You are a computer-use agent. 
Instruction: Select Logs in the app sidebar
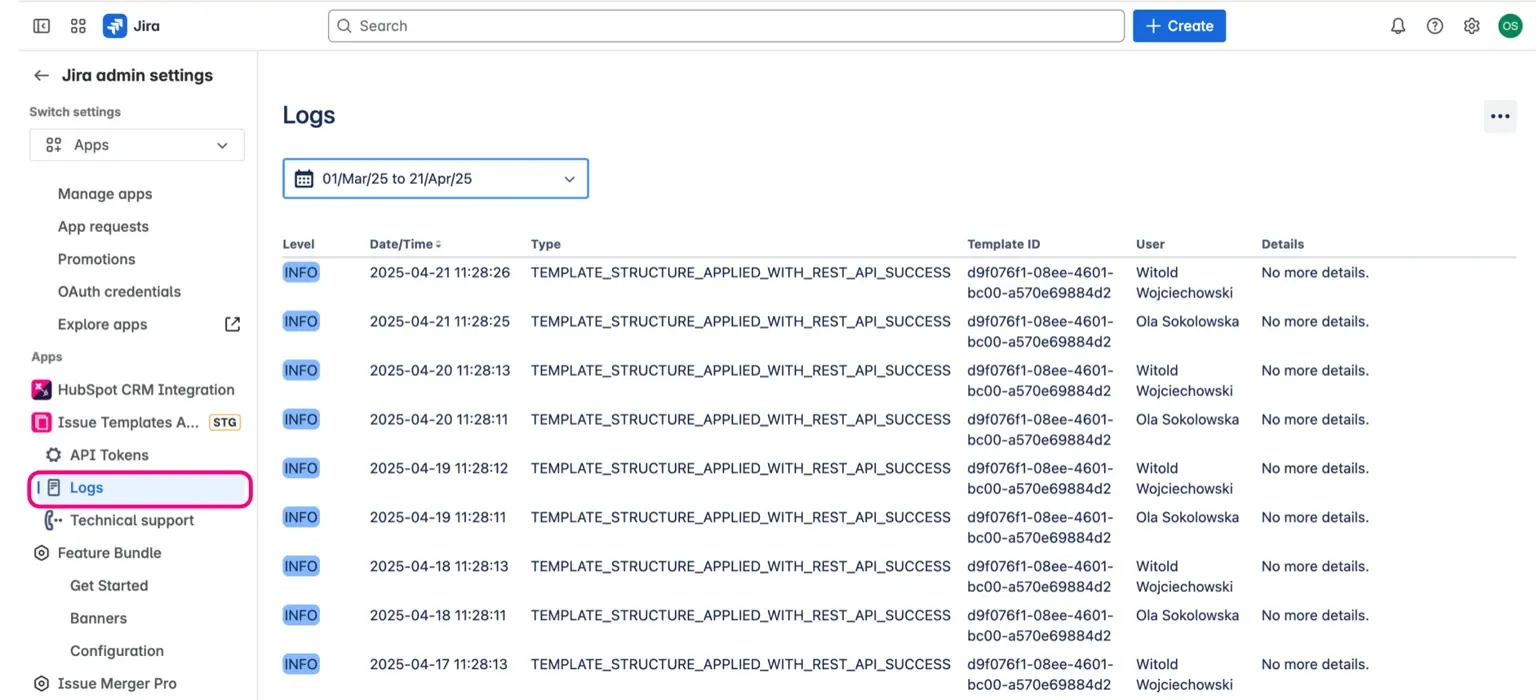(x=86, y=488)
